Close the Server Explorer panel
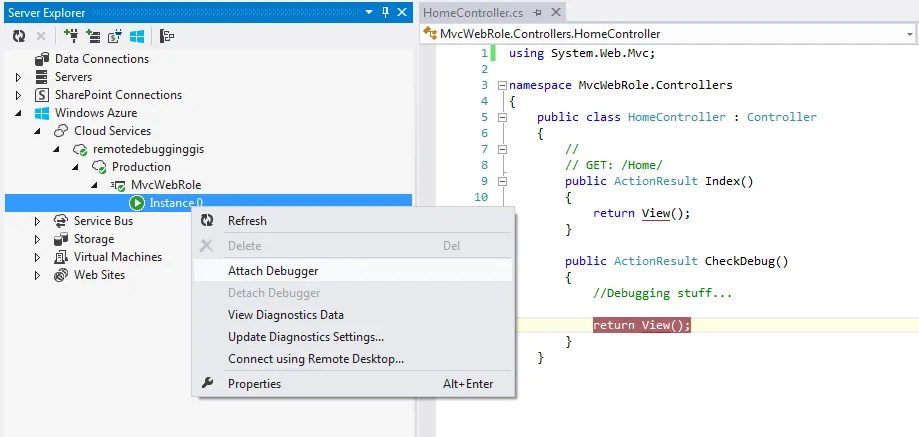Viewport: 919px width, 437px height. coord(402,12)
